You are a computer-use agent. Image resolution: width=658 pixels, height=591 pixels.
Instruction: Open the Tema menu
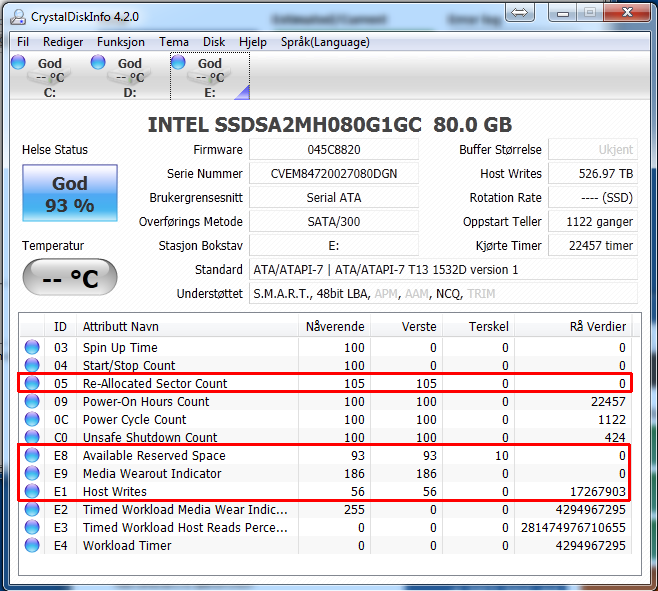[174, 42]
